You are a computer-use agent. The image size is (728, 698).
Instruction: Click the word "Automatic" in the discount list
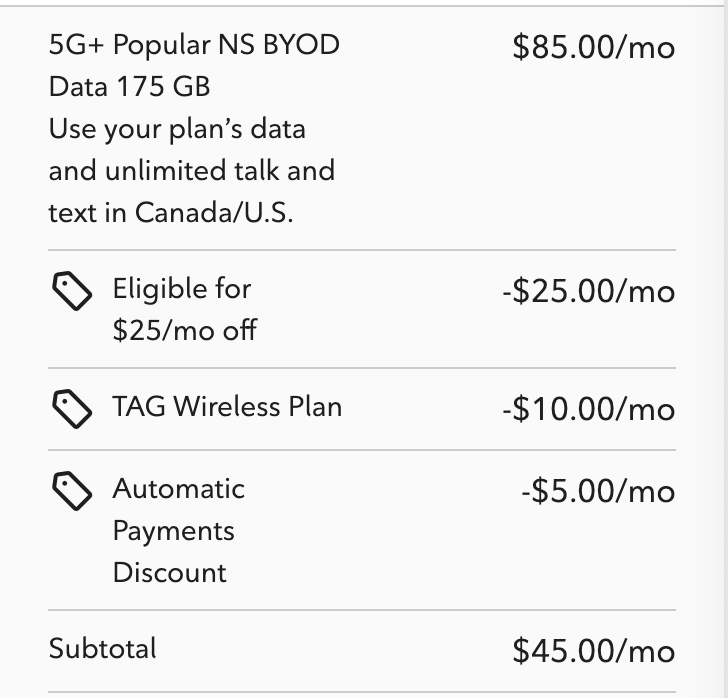coord(179,489)
